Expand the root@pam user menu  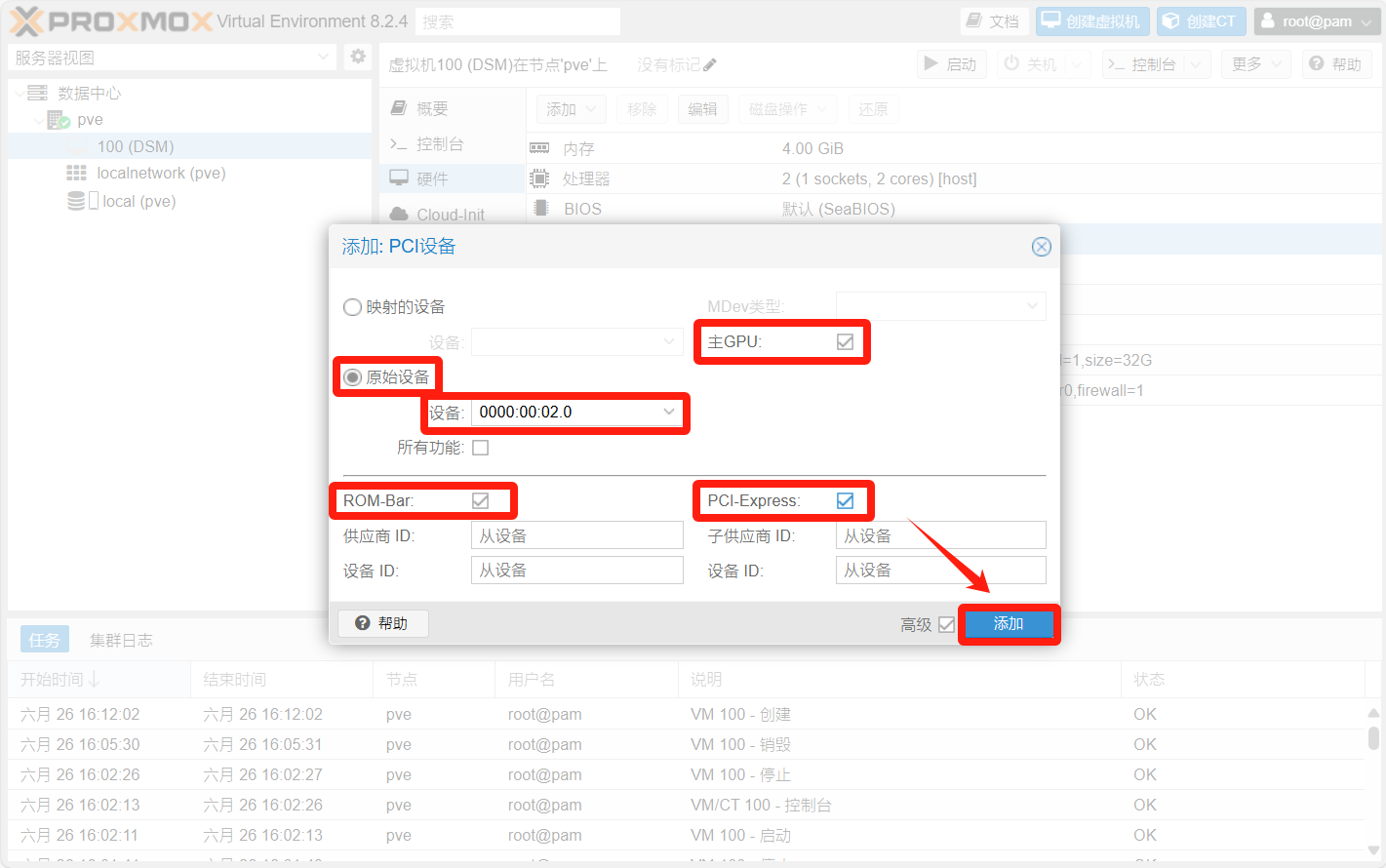pyautogui.click(x=1317, y=21)
